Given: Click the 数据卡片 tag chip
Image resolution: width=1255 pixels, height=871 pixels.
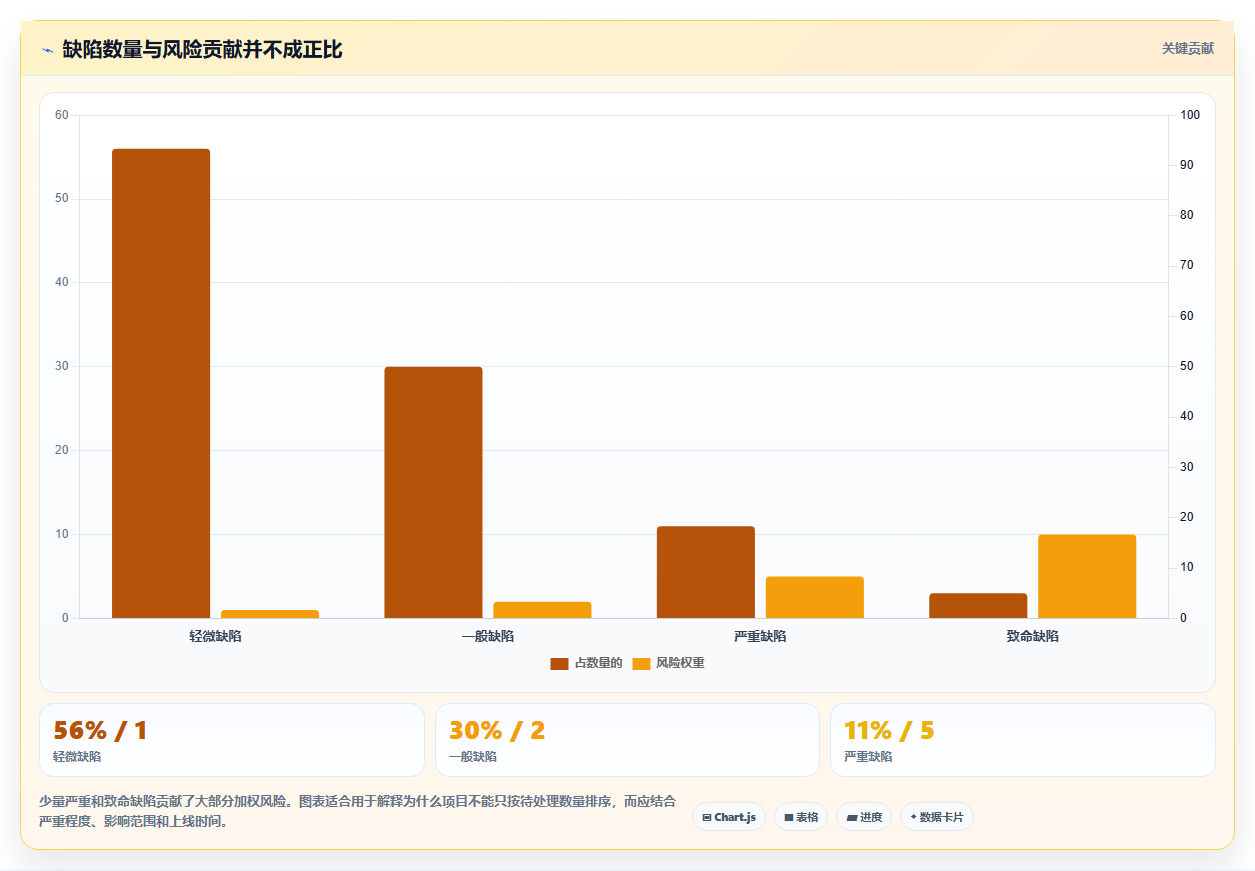Looking at the screenshot, I should tap(937, 817).
